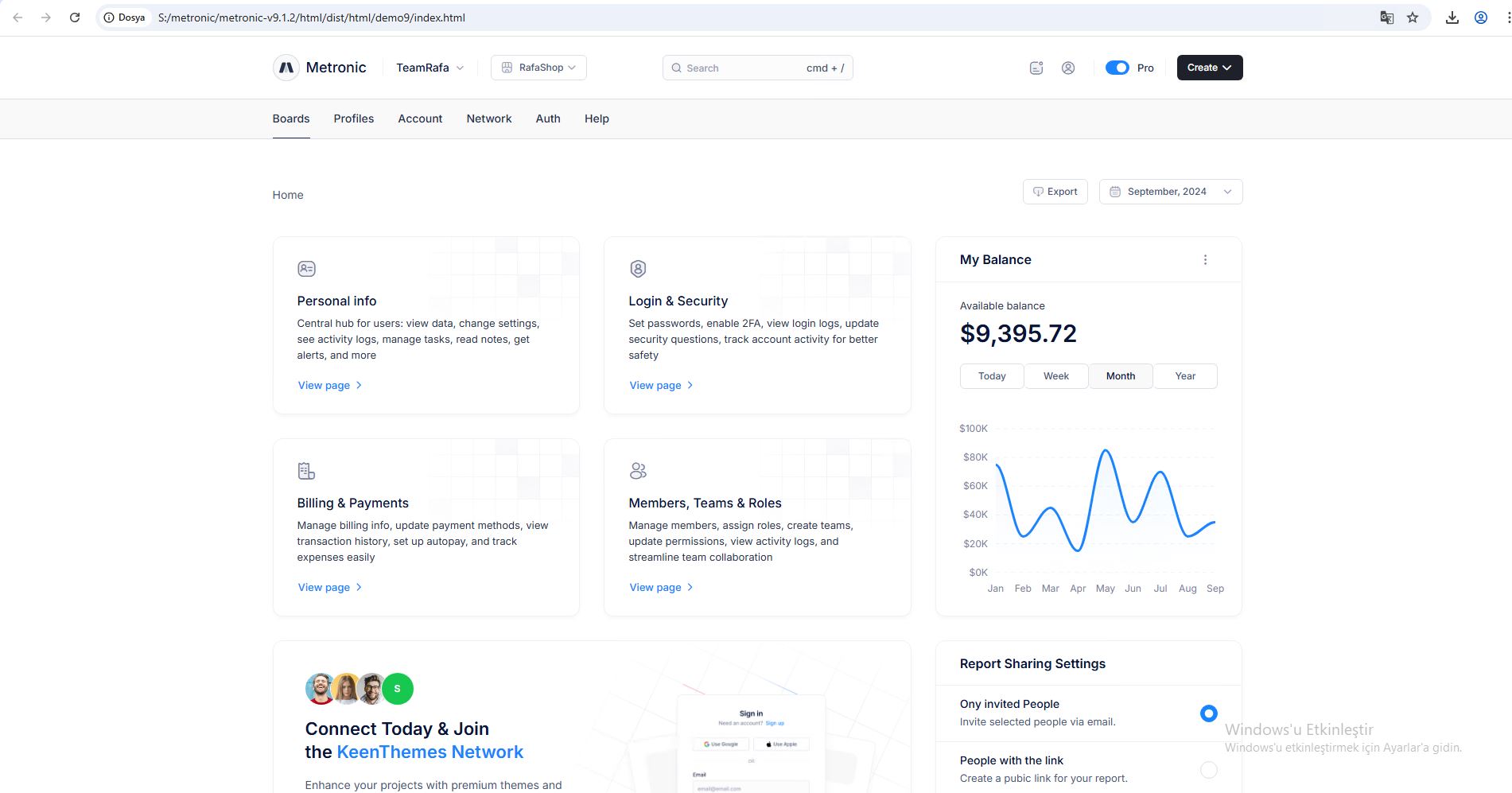Click the Personal info card icon
This screenshot has width=1512, height=793.
point(306,269)
